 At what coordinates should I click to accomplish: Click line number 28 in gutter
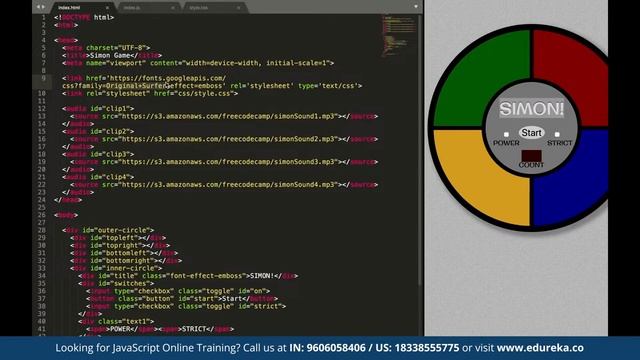(42, 230)
